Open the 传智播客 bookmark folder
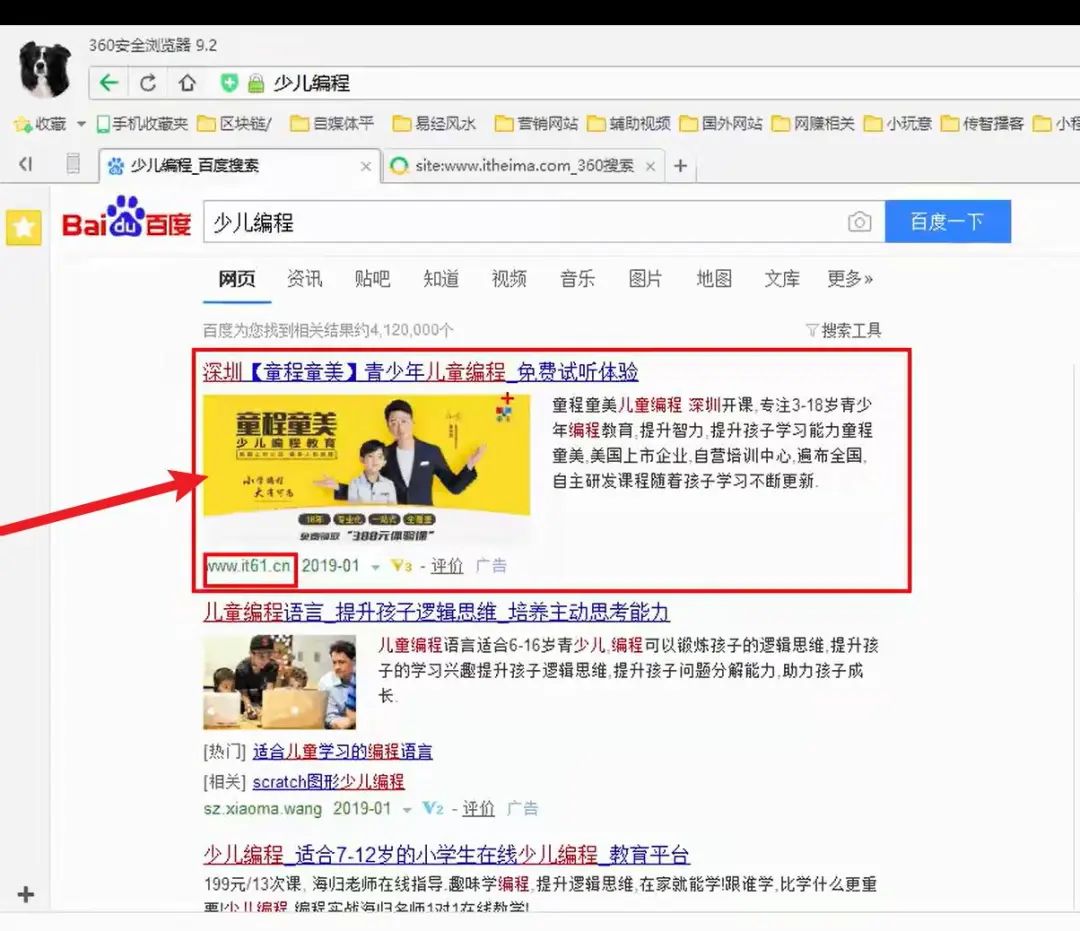The height and width of the screenshot is (931, 1080). [983, 124]
